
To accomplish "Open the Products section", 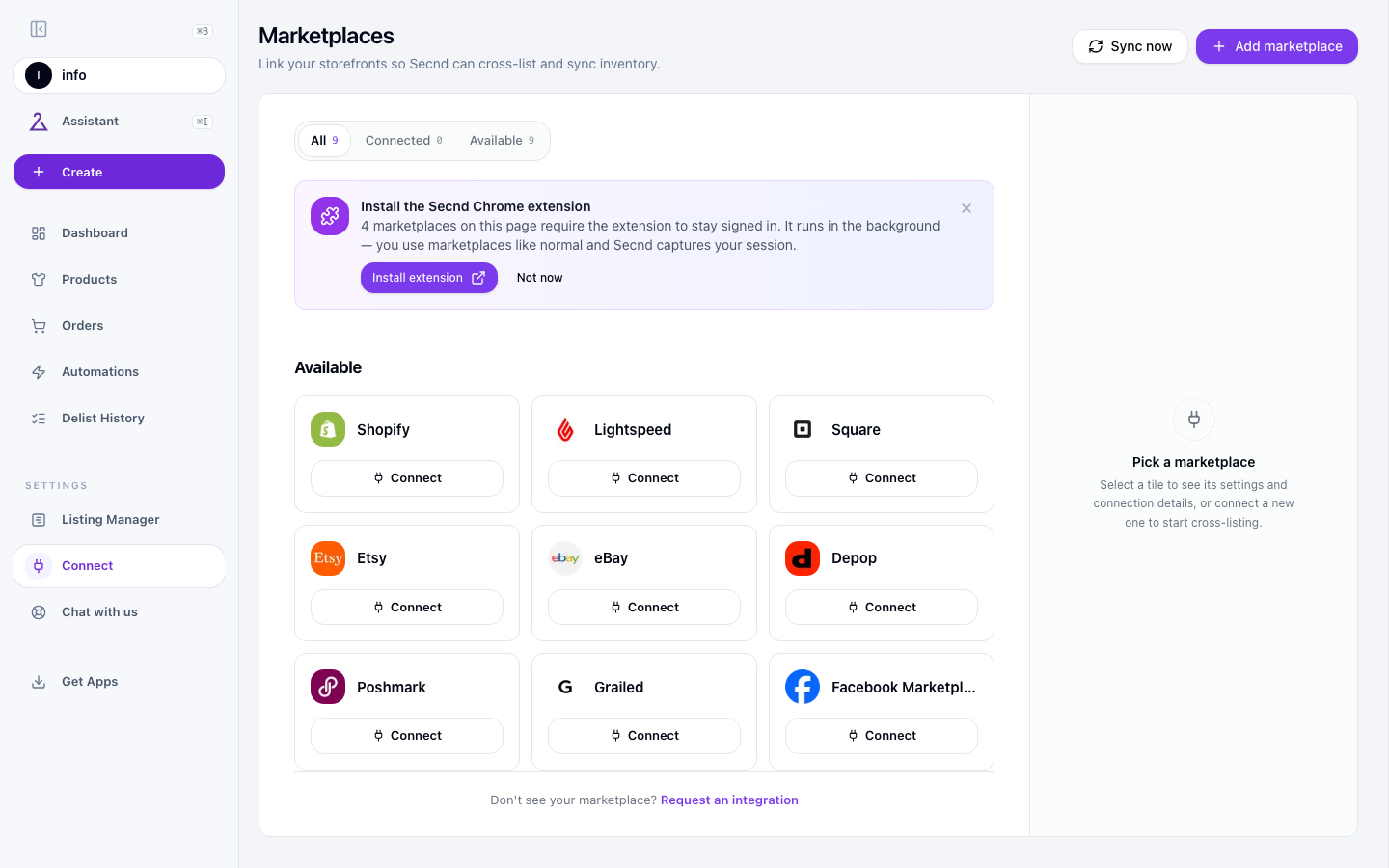I will [119, 280].
